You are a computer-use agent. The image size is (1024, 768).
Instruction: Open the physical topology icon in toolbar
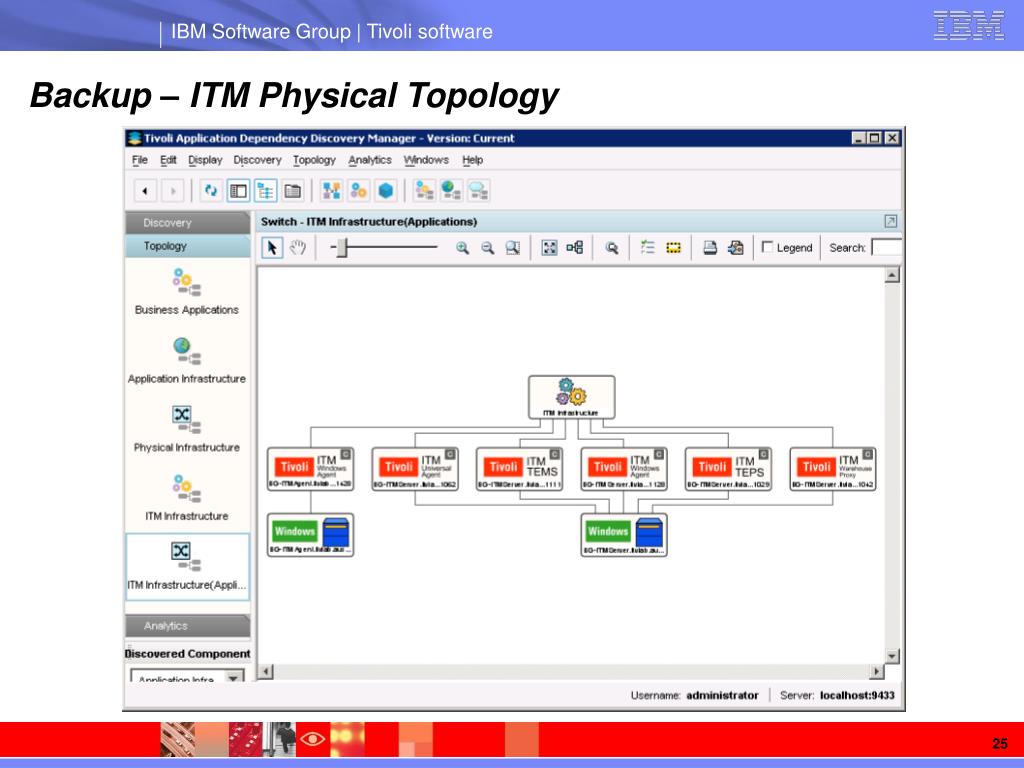[331, 191]
